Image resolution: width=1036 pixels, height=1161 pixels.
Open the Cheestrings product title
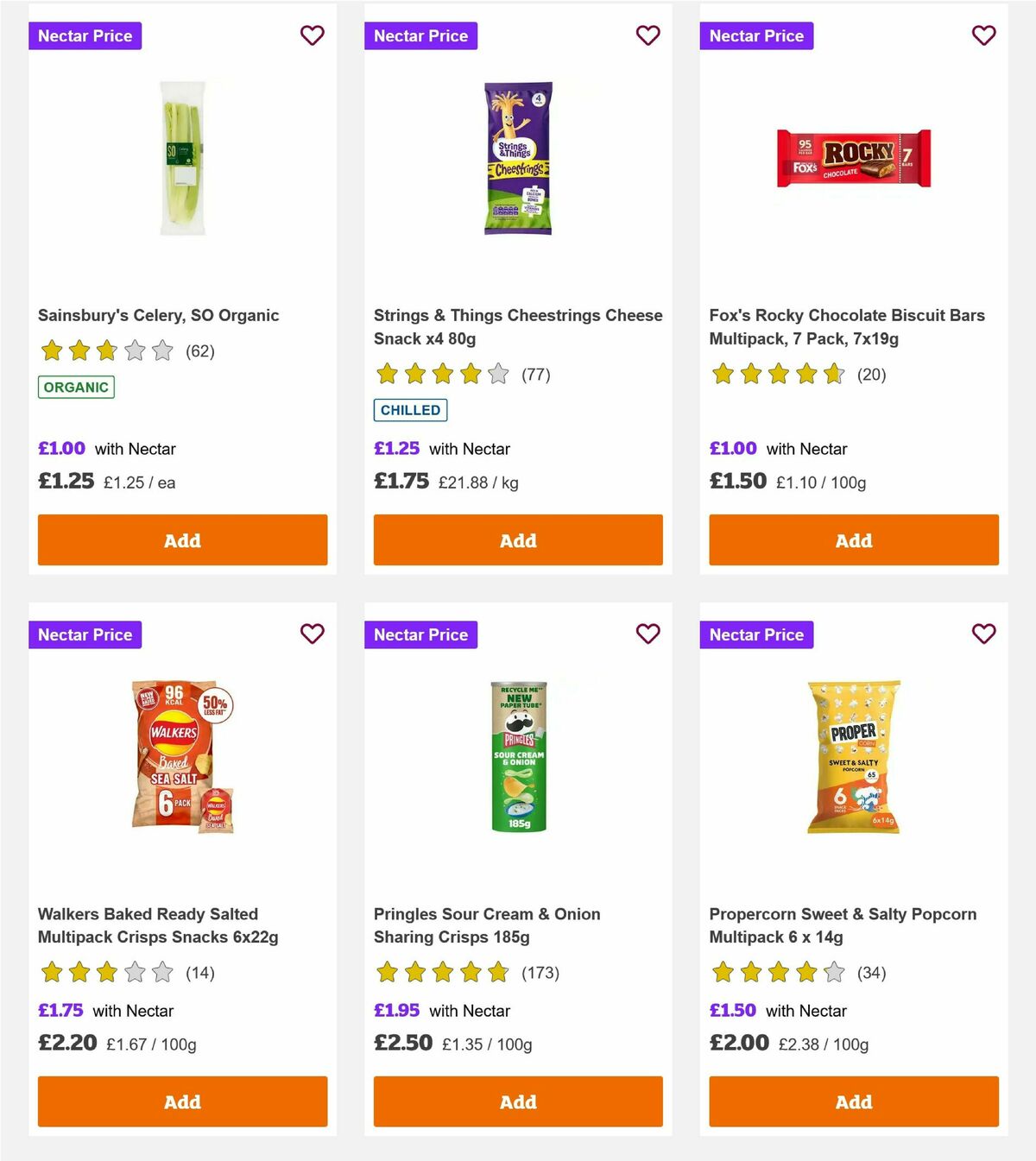[x=518, y=326]
